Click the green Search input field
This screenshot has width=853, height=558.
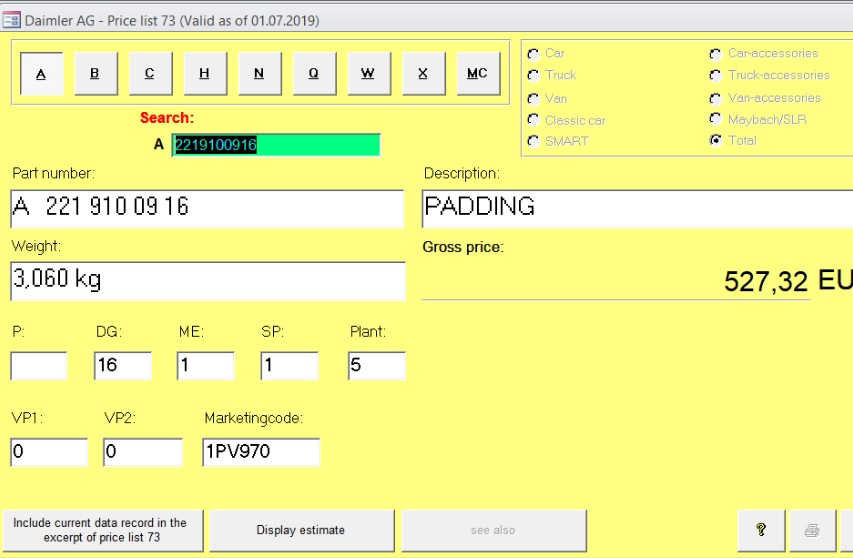(x=276, y=145)
